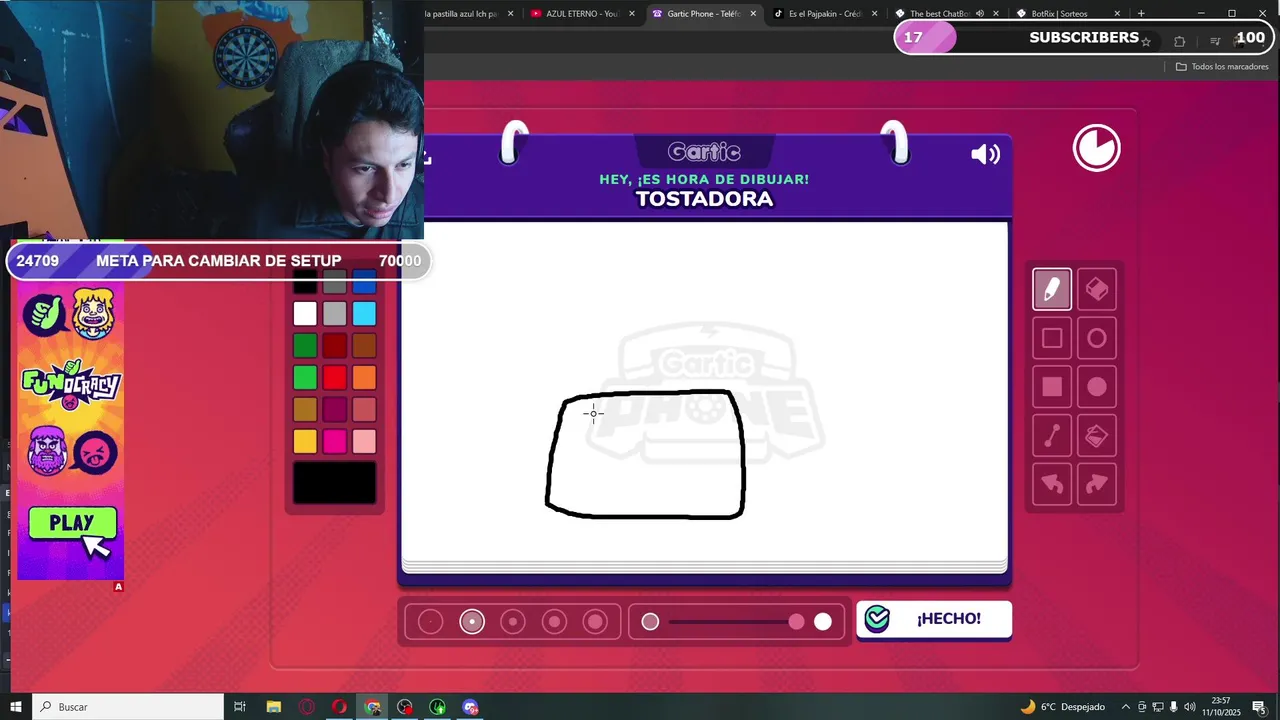Adjust the opacity slider track

pyautogui.click(x=736, y=622)
